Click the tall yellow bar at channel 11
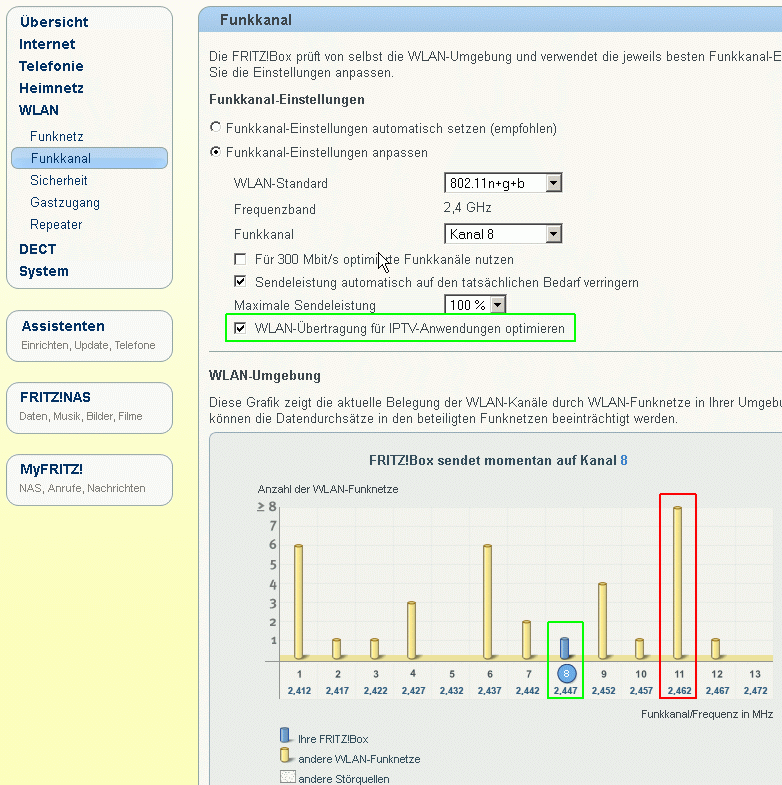 678,583
